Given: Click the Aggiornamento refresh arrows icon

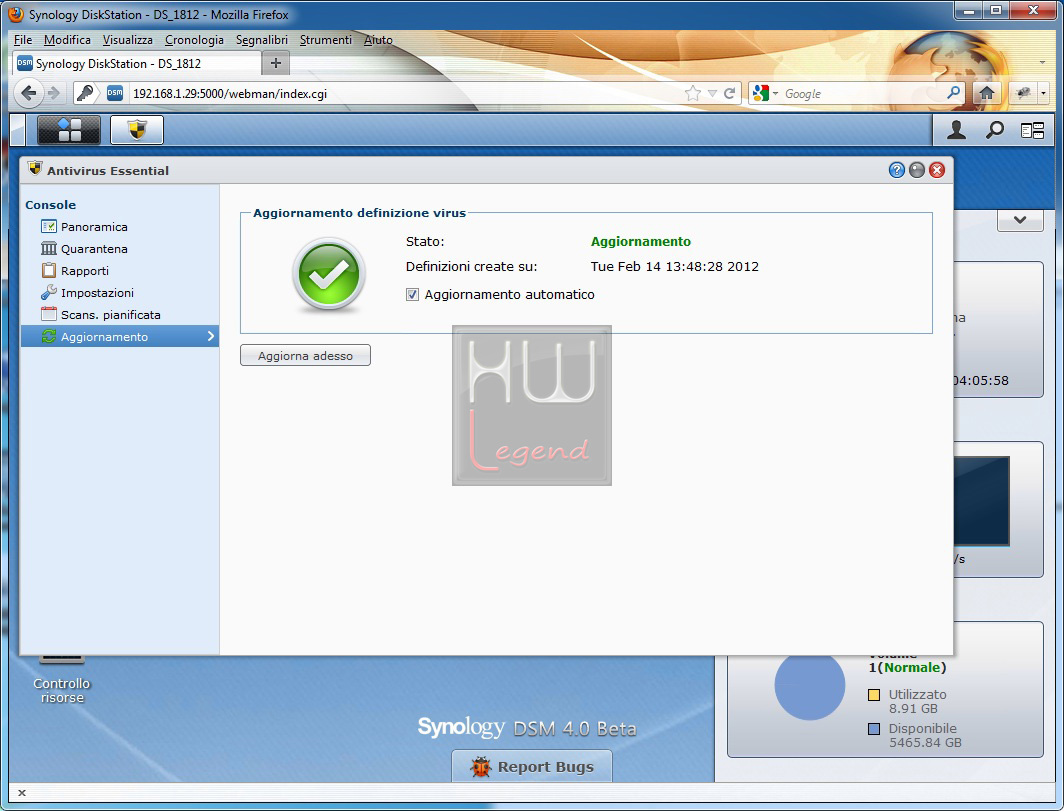Looking at the screenshot, I should coord(49,336).
